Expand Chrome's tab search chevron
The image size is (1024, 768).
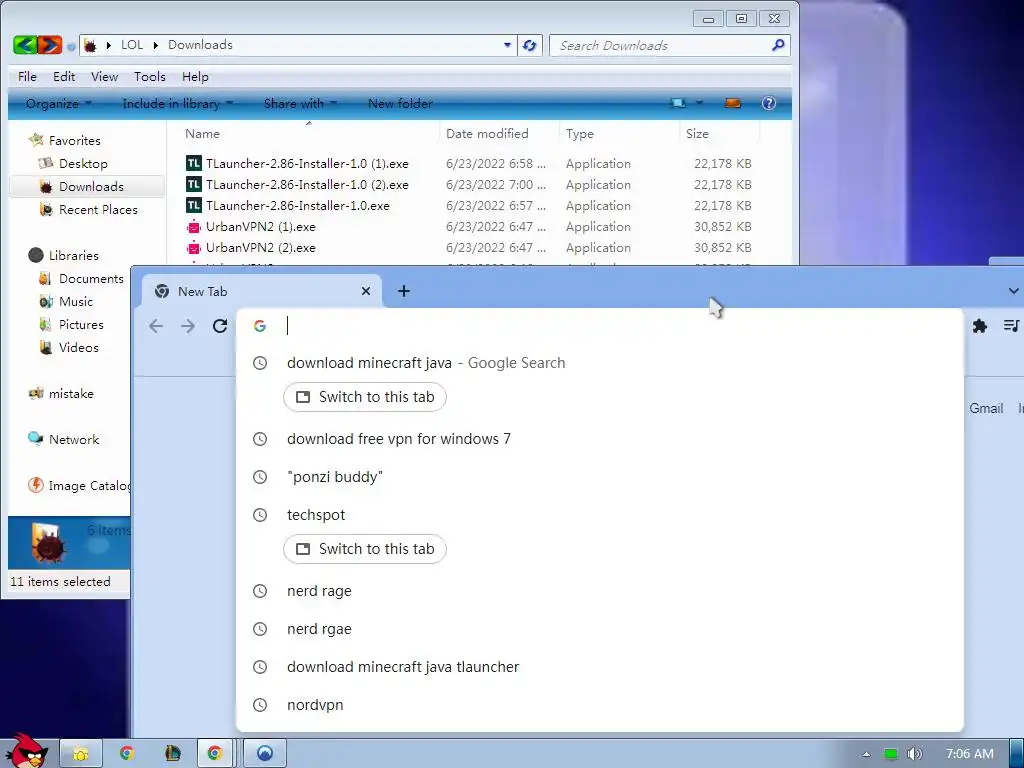click(x=1013, y=291)
